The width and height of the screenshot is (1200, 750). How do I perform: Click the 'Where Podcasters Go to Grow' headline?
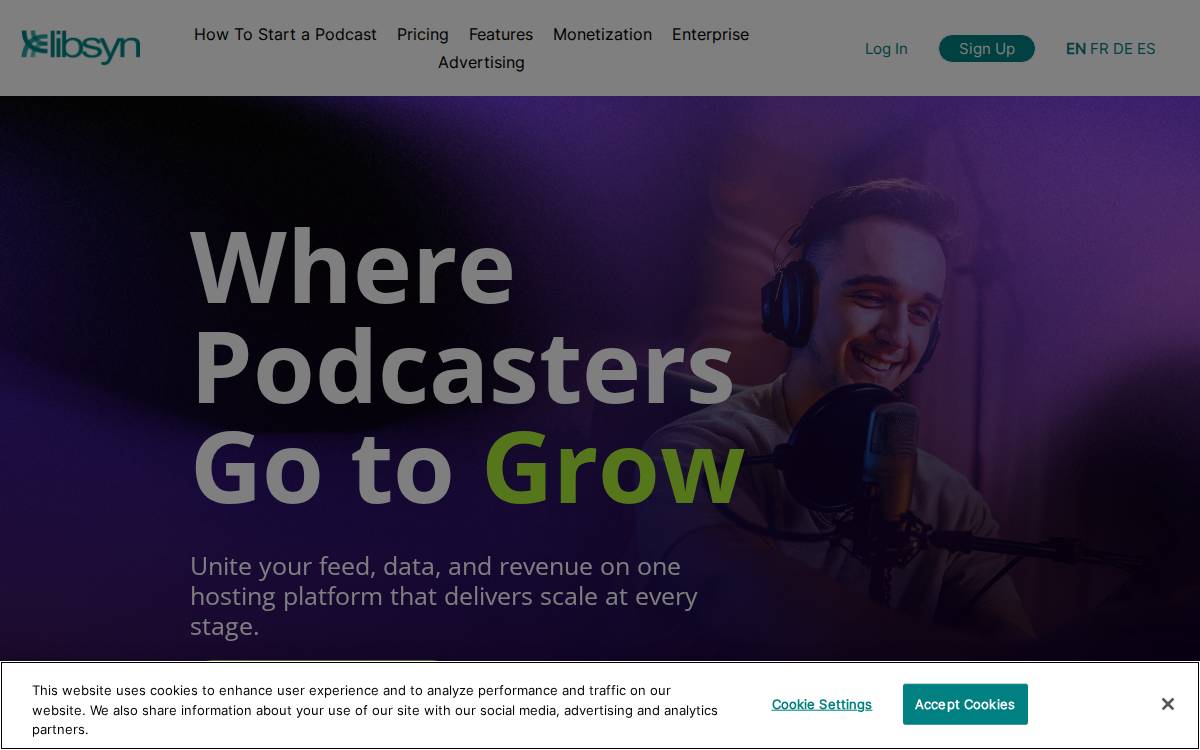(x=468, y=366)
